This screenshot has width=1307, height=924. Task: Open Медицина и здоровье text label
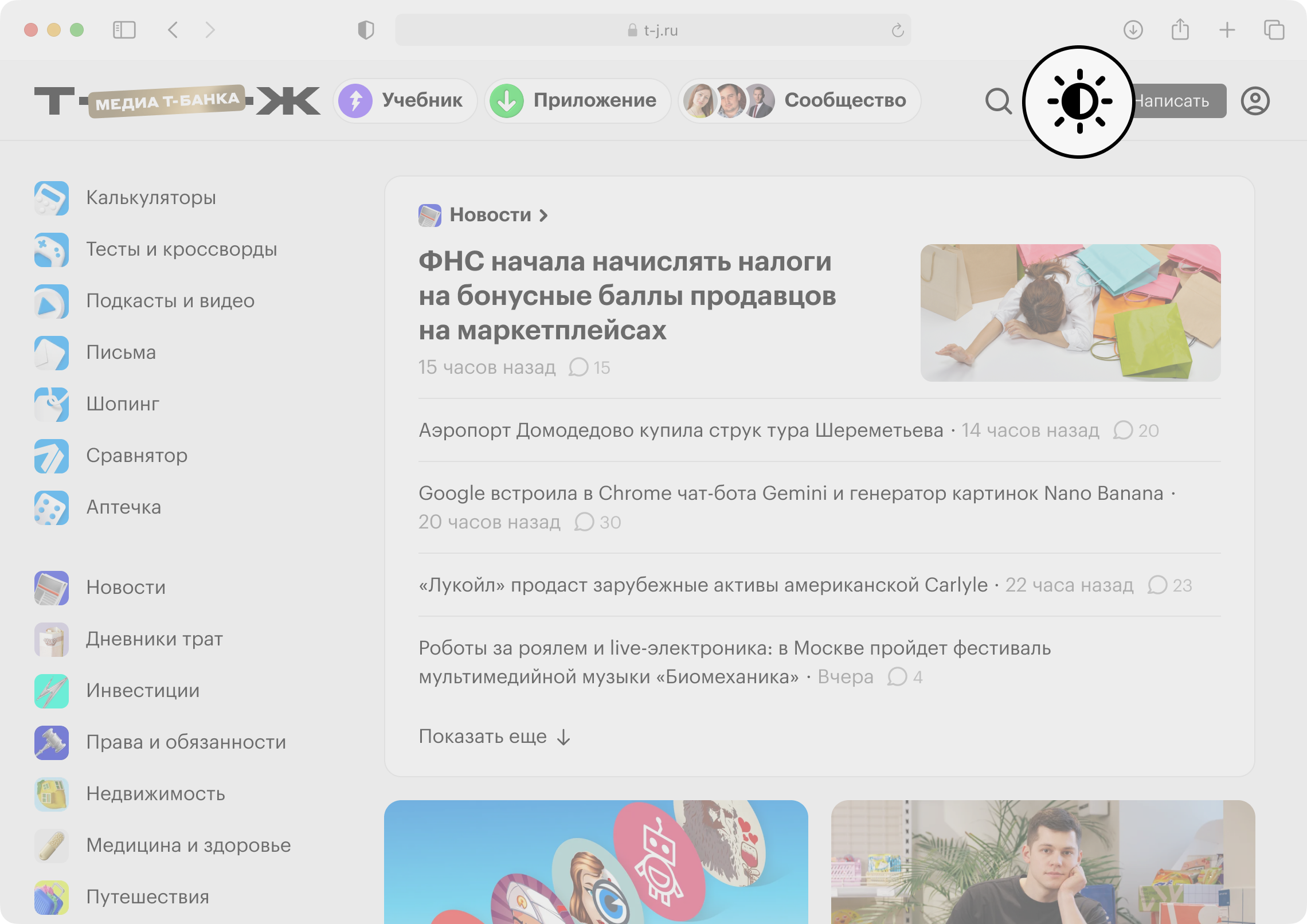pos(189,845)
